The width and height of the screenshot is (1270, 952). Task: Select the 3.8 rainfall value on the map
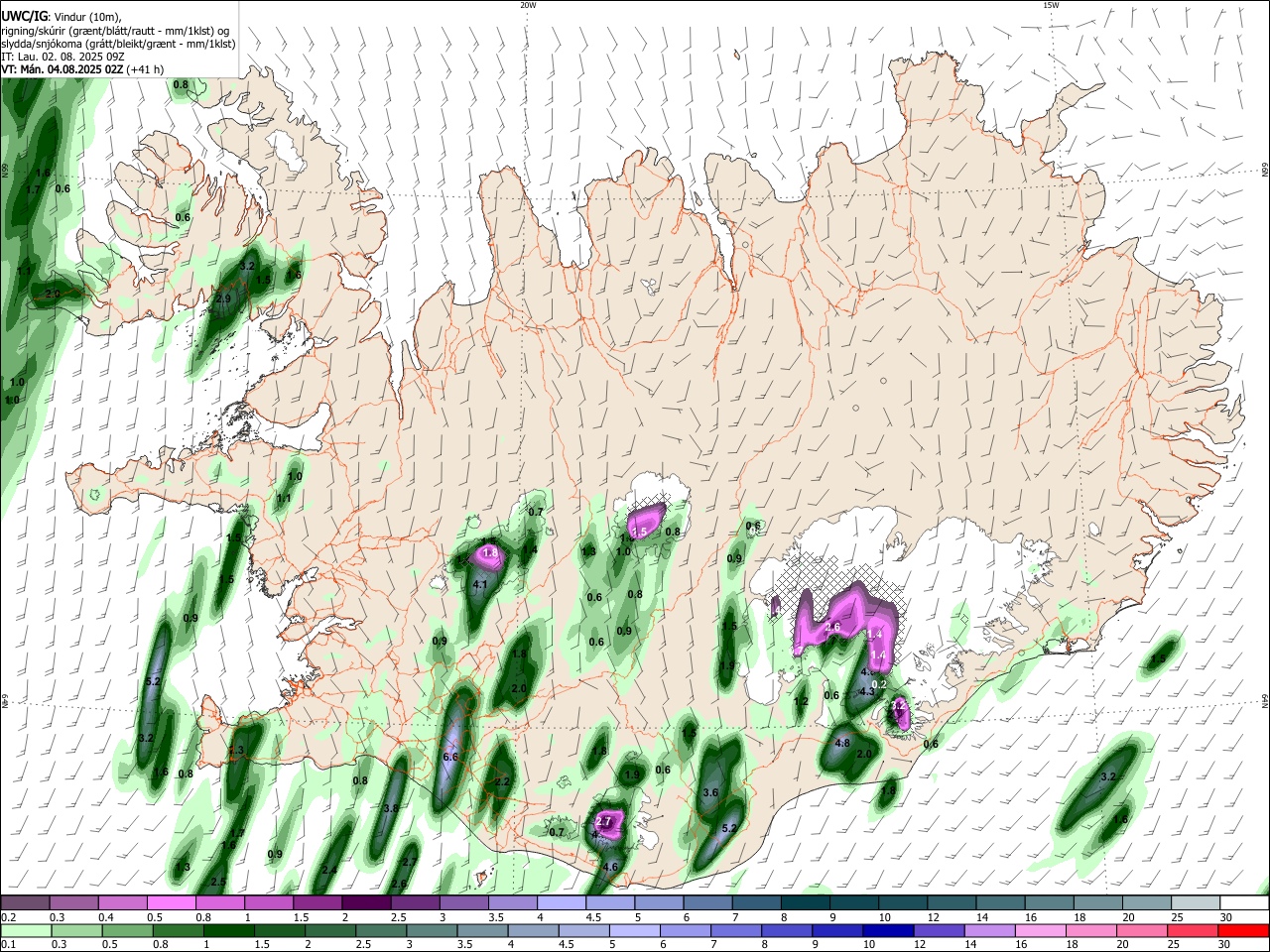coord(390,808)
